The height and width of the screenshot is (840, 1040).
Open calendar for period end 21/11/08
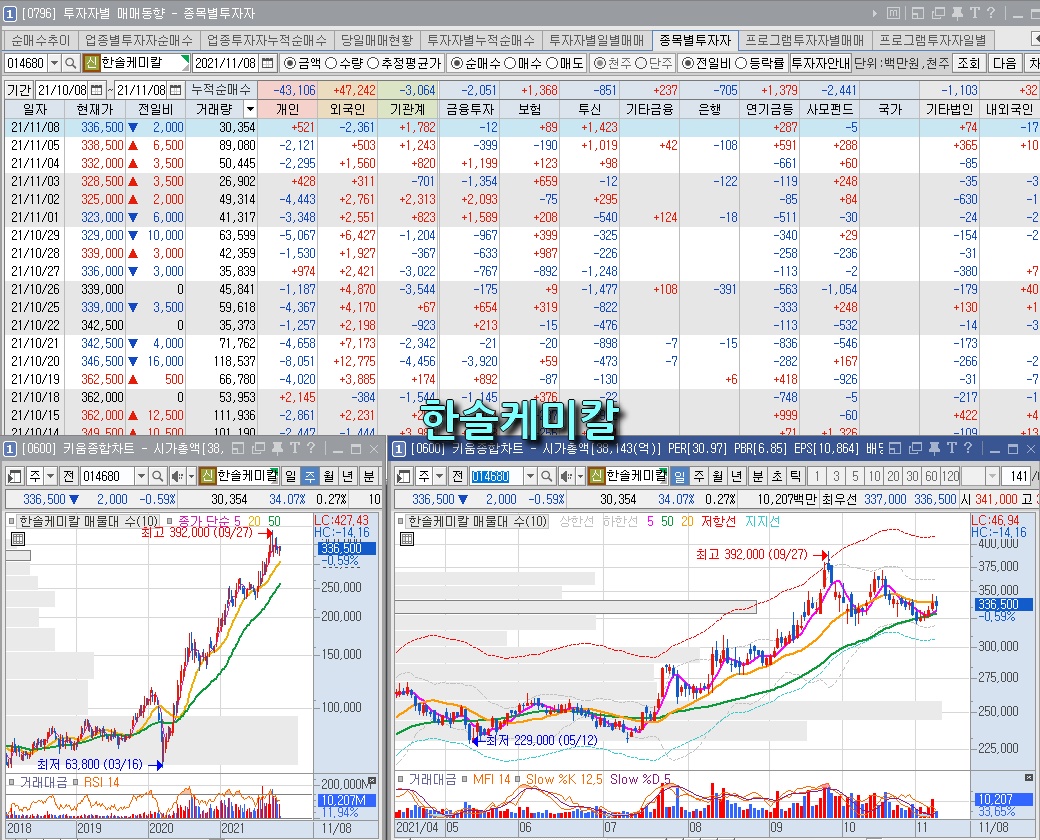pos(176,90)
